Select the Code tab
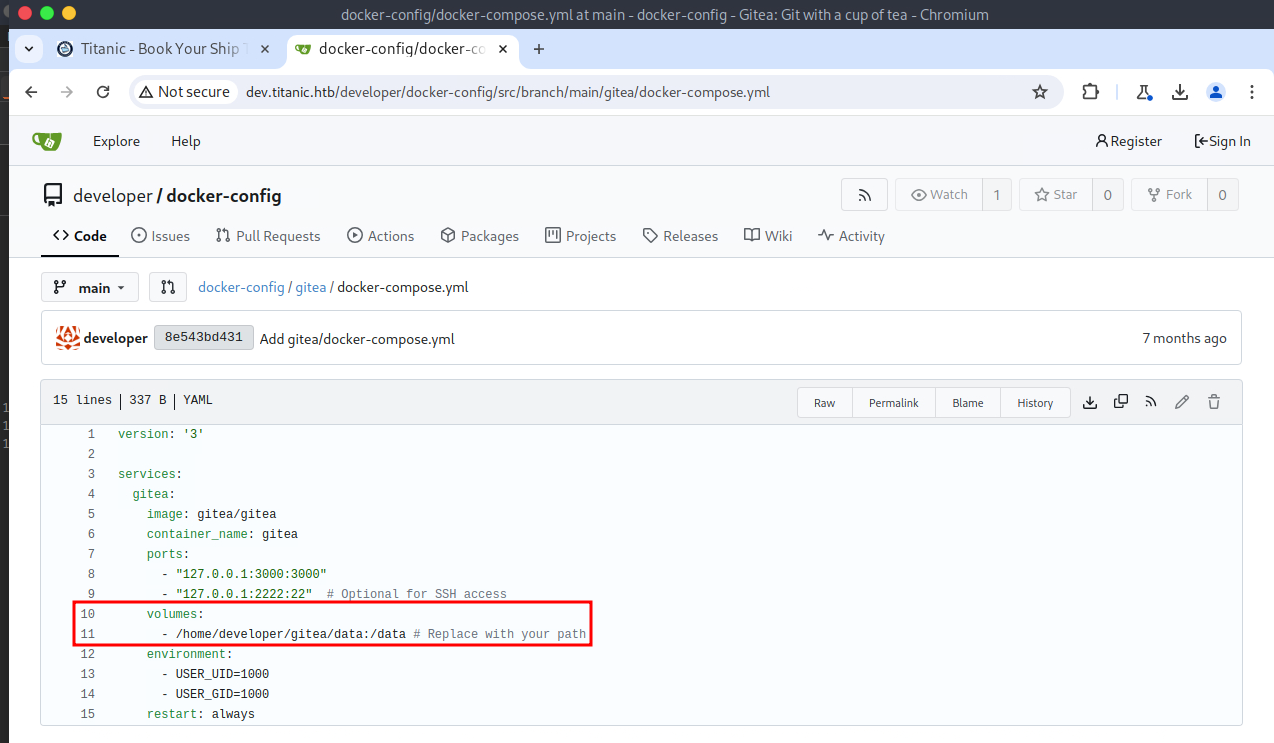 [x=80, y=236]
